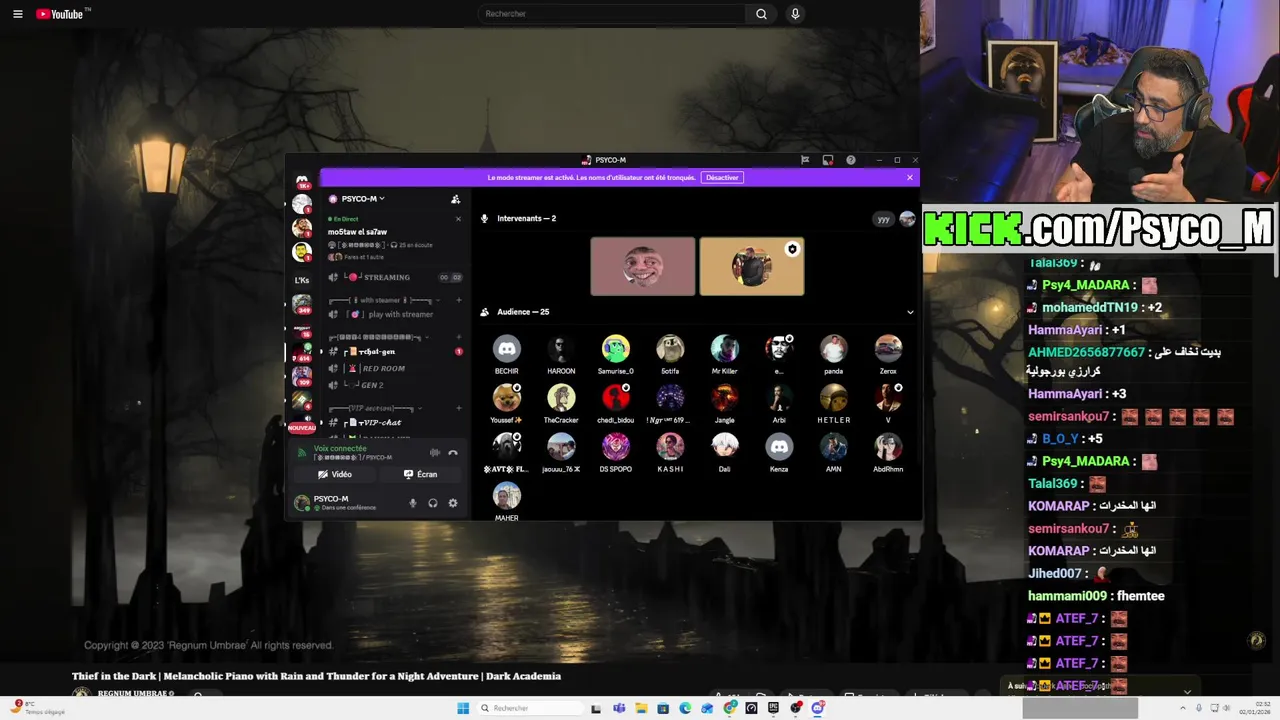Open Microsoft Edge from taskbar
The image size is (1280, 720).
[685, 708]
